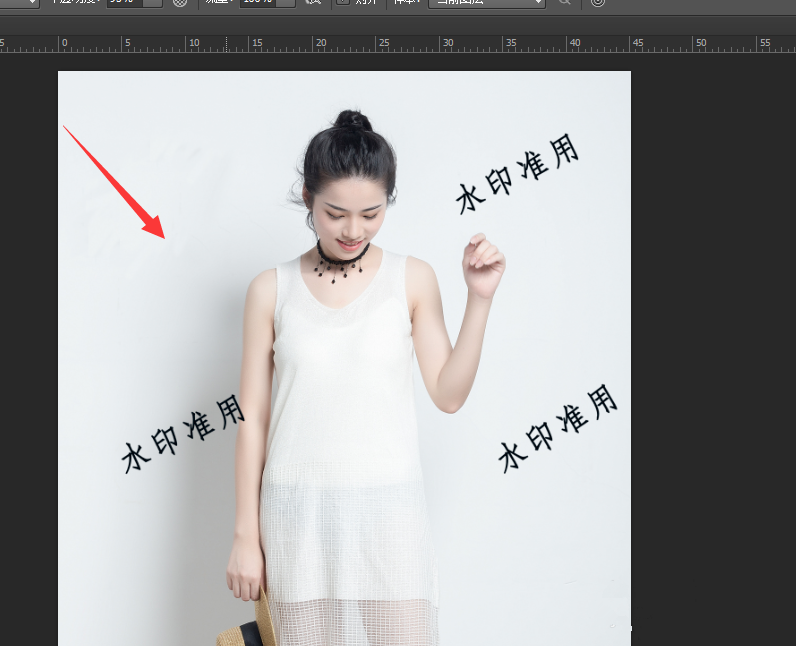Toggle pressure-for-opacity icon in options bar
Image resolution: width=796 pixels, height=646 pixels.
pyautogui.click(x=180, y=3)
